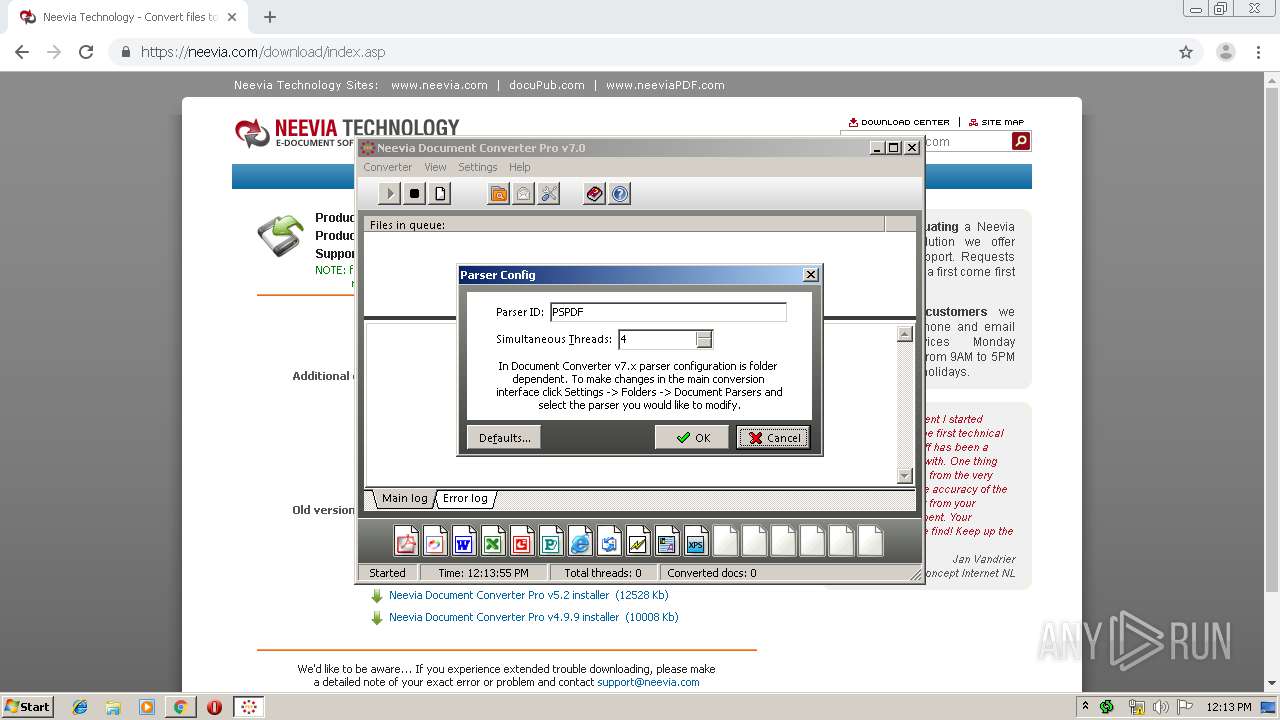This screenshot has height=720, width=1280.
Task: Select the PowerPoint parser document icon
Action: [x=522, y=541]
